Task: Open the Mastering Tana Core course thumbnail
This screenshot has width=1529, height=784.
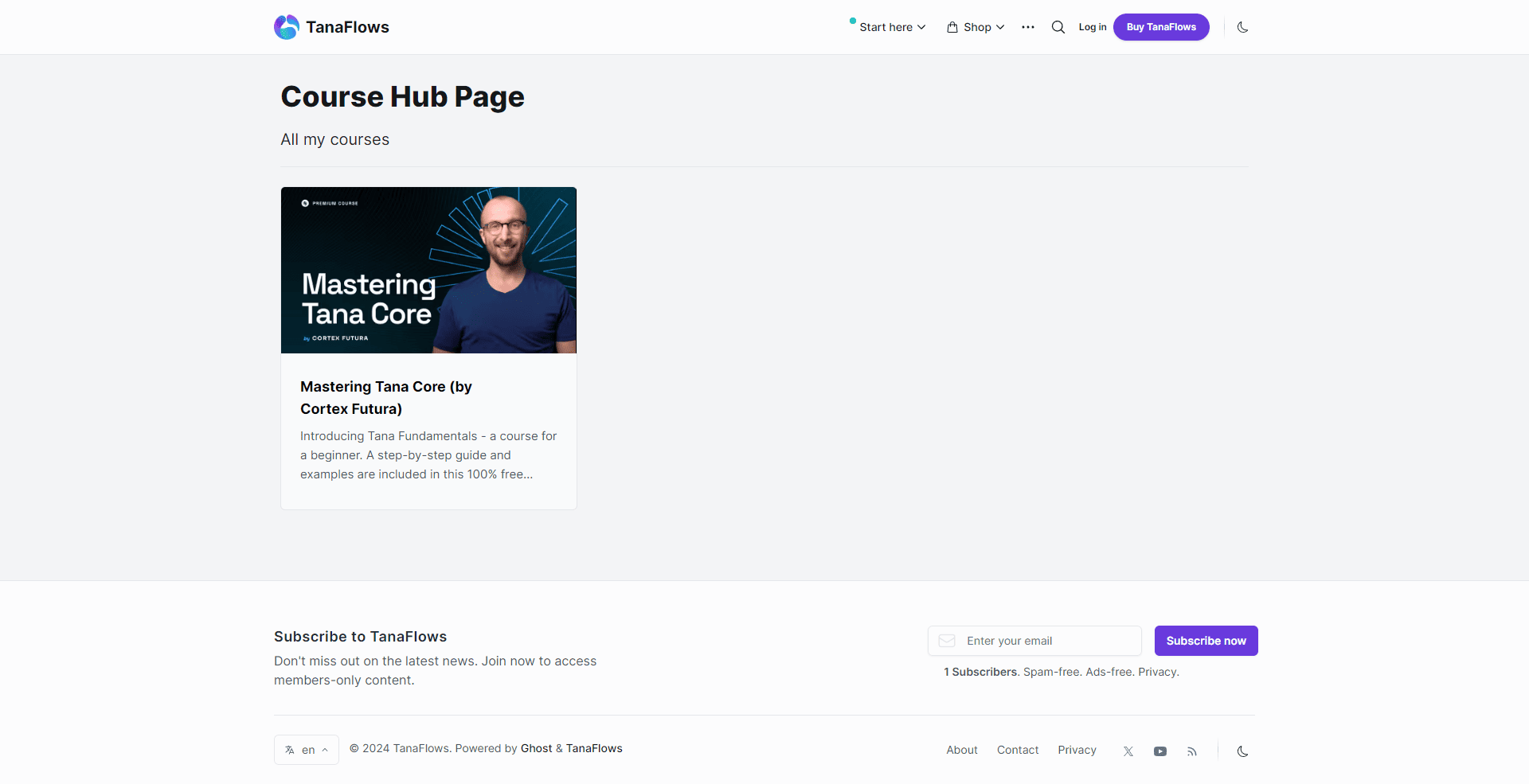Action: coord(428,270)
